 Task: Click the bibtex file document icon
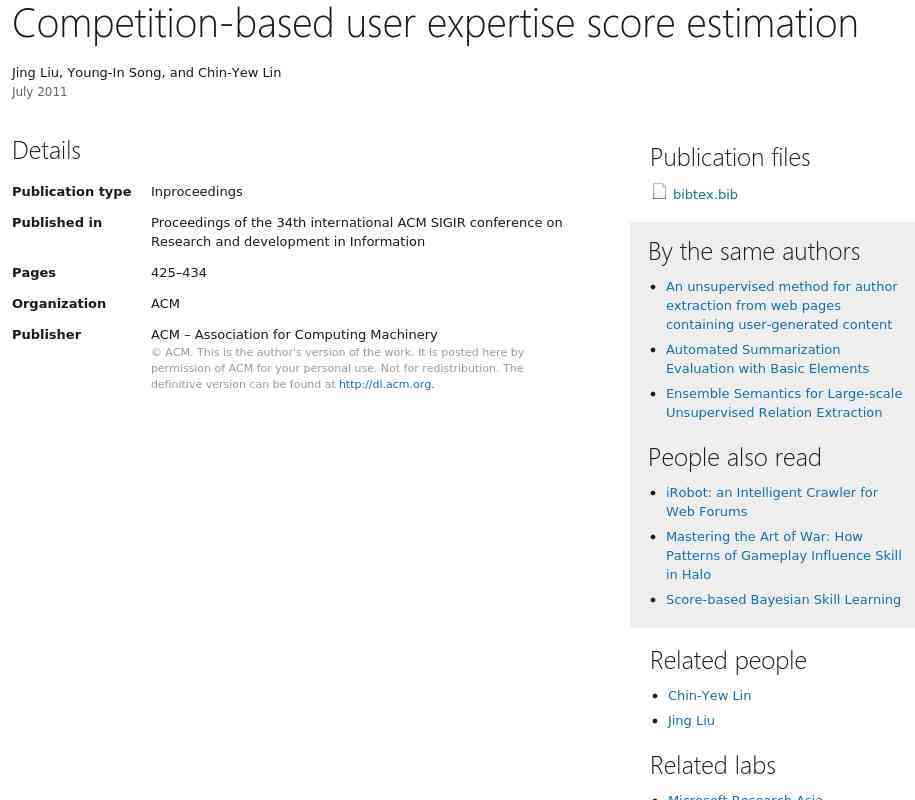click(x=659, y=192)
